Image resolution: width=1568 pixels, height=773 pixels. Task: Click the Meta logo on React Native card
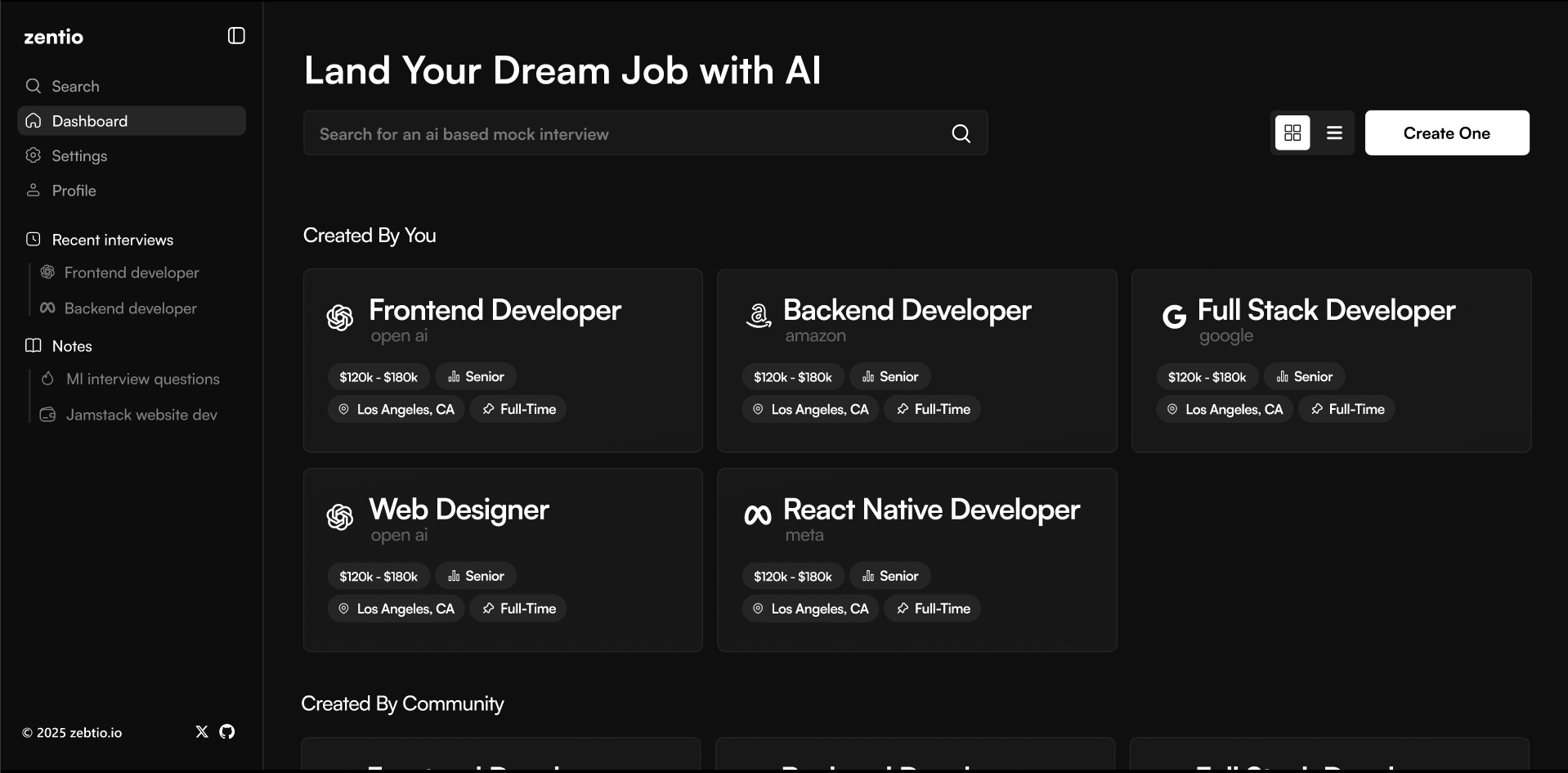click(758, 515)
